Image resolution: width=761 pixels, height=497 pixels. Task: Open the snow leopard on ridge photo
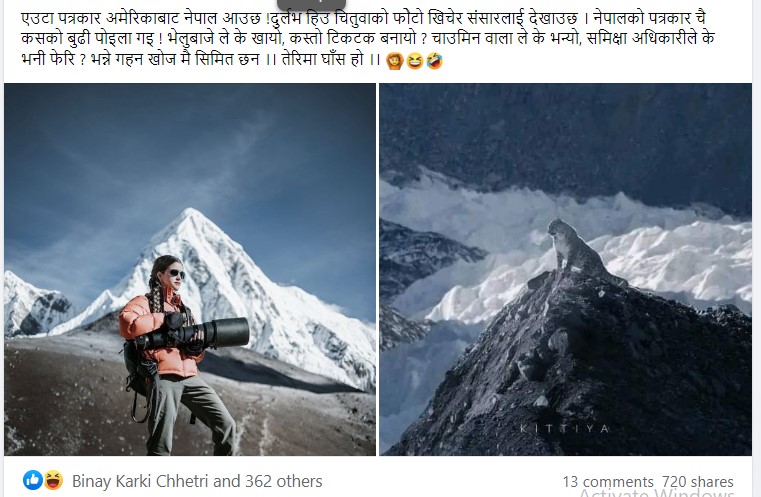point(565,269)
